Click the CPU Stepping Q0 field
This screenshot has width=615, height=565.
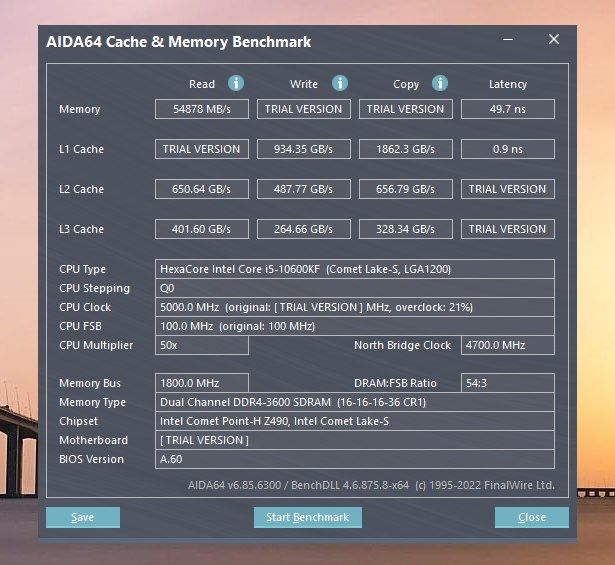[355, 288]
